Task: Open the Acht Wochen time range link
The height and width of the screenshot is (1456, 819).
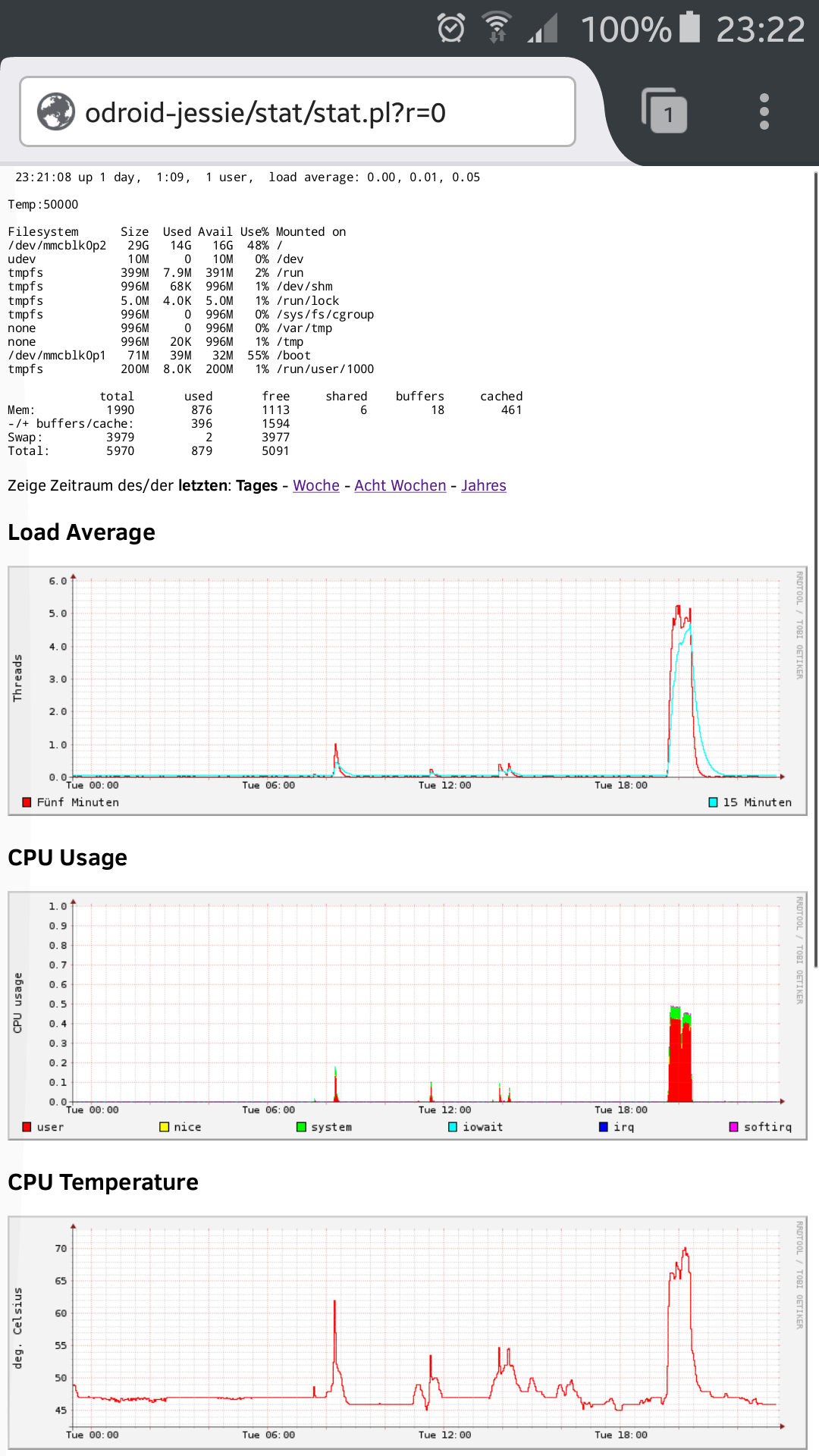Action: pos(400,485)
